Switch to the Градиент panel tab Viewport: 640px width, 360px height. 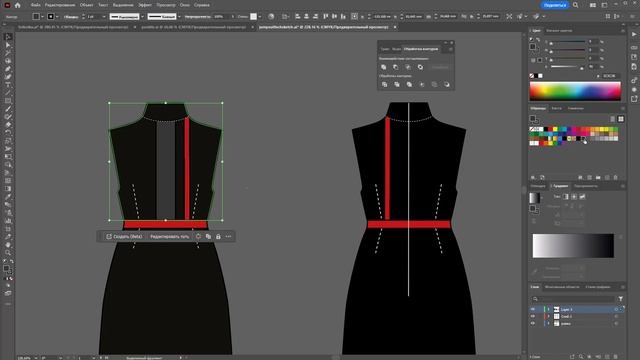[x=560, y=186]
